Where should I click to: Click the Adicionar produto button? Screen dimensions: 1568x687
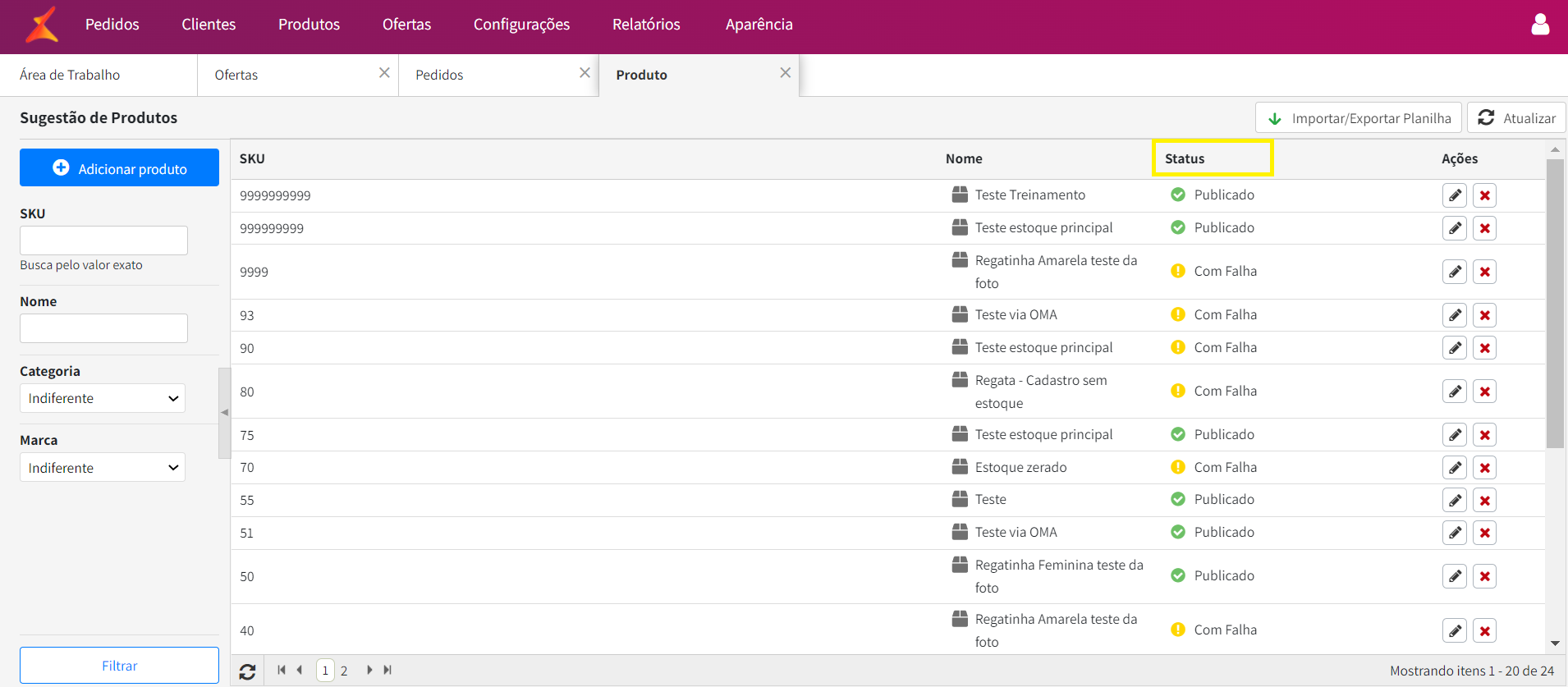click(x=119, y=167)
